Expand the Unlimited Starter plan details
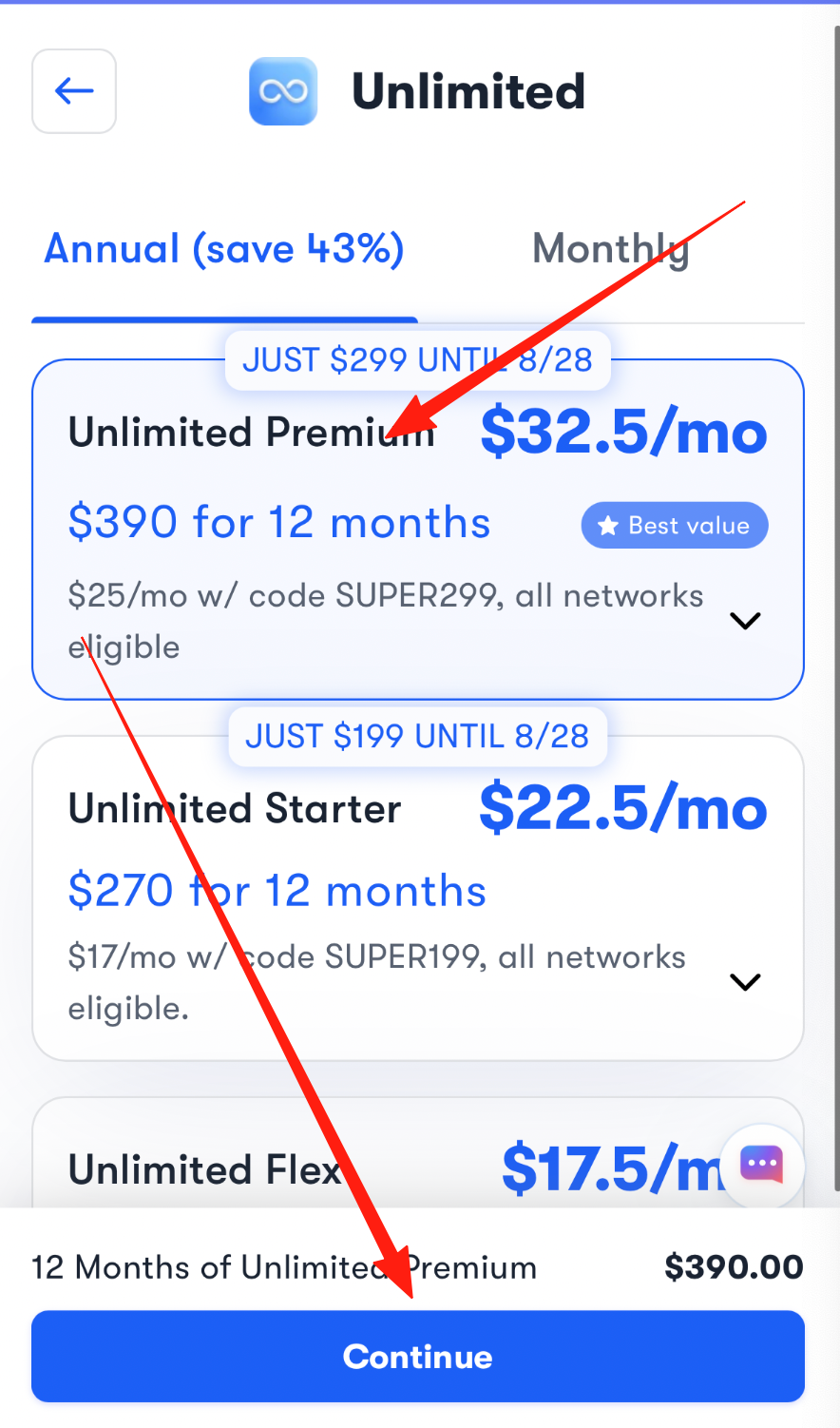Screen dimensions: 840x1428 [x=745, y=982]
